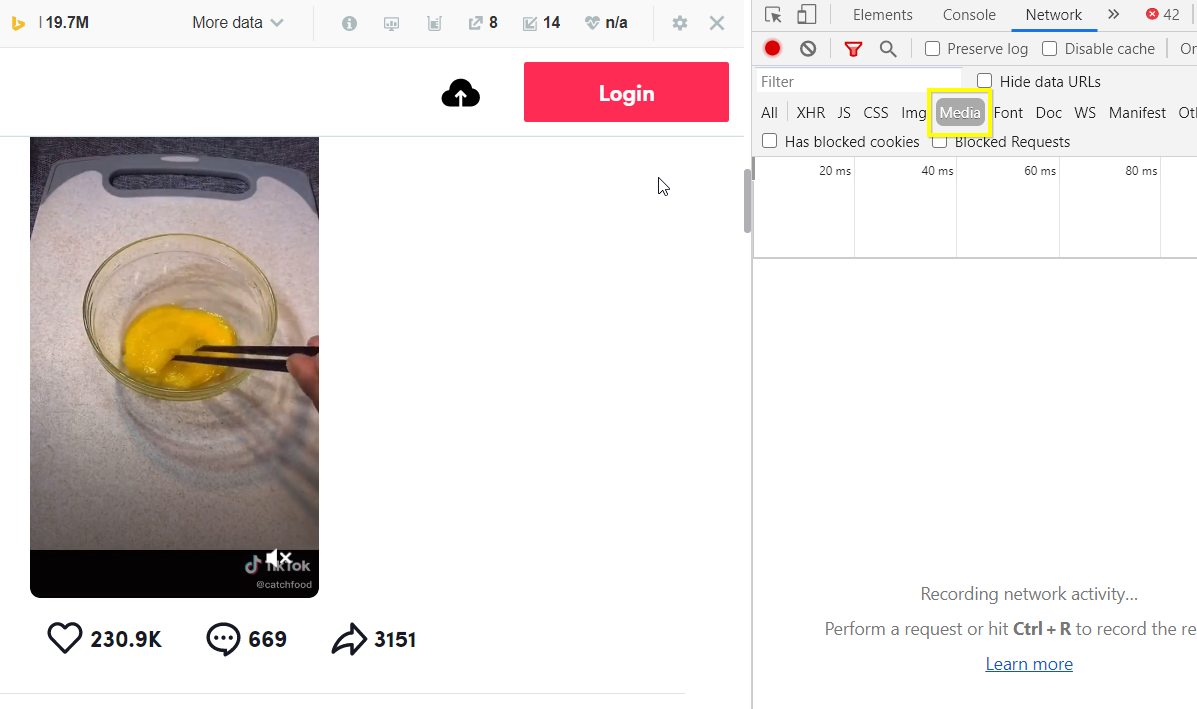This screenshot has width=1197, height=709.
Task: Select the inspect element picker tool
Action: click(773, 15)
